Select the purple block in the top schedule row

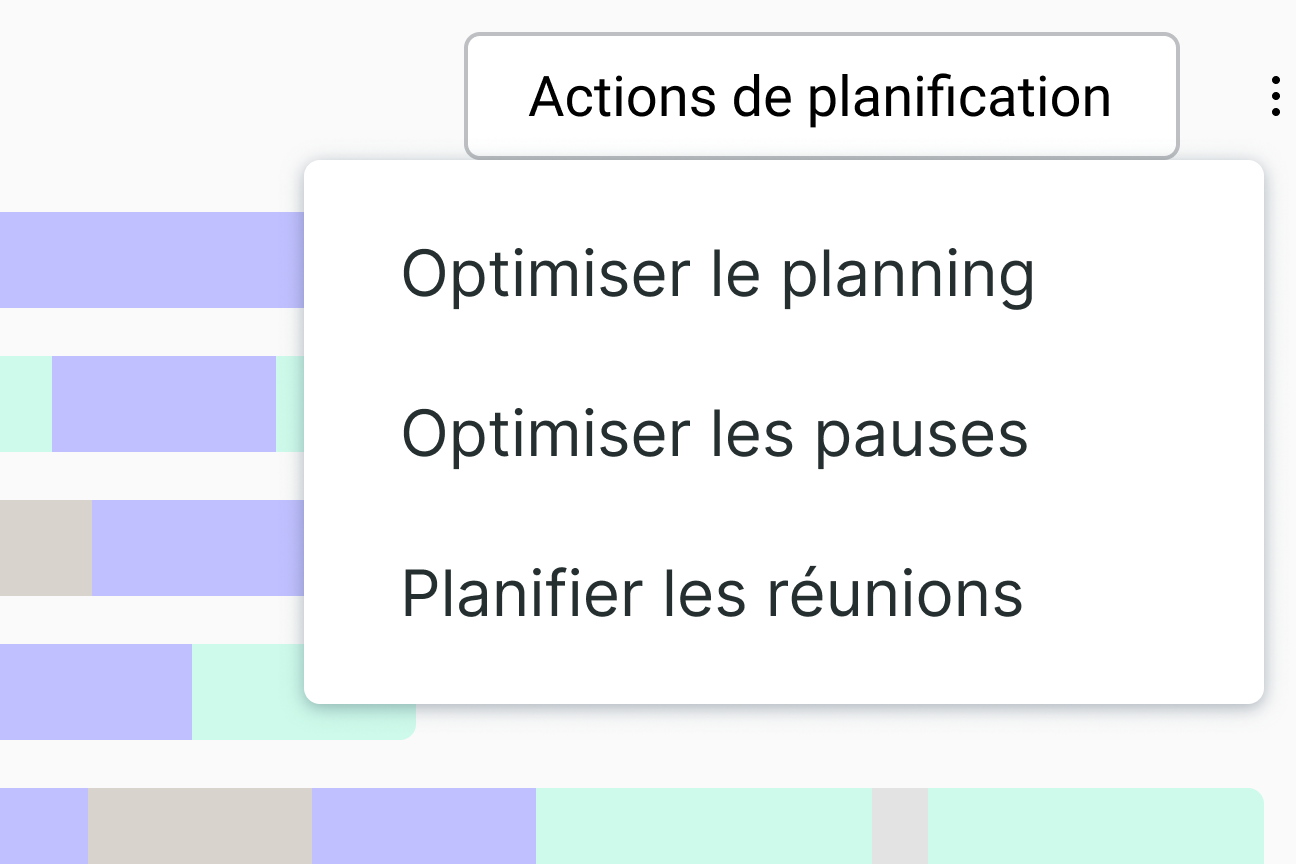[x=150, y=259]
